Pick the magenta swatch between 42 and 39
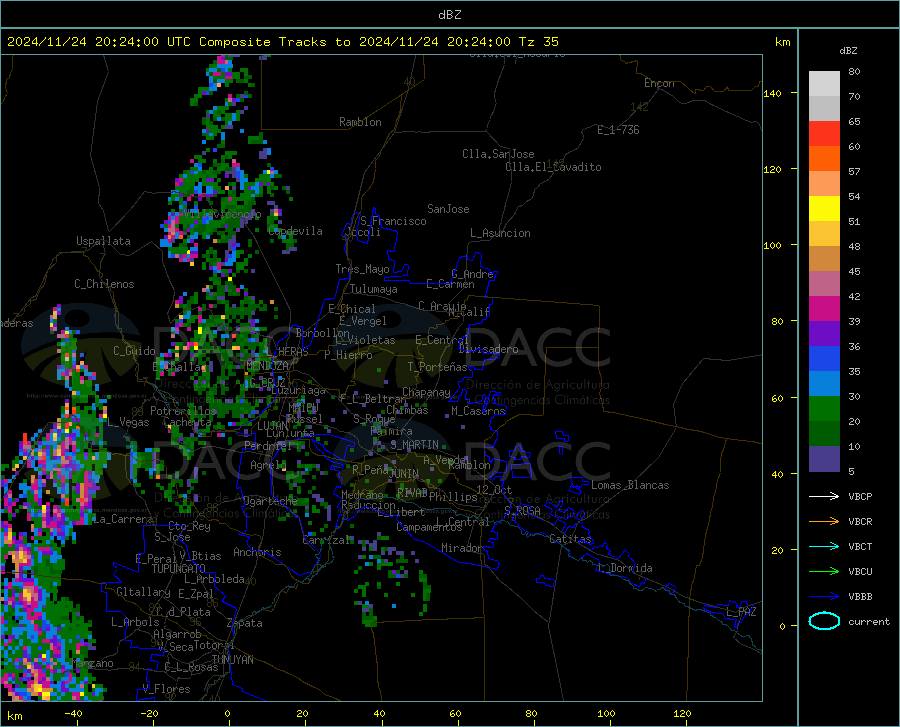900x727 pixels. pyautogui.click(x=824, y=309)
